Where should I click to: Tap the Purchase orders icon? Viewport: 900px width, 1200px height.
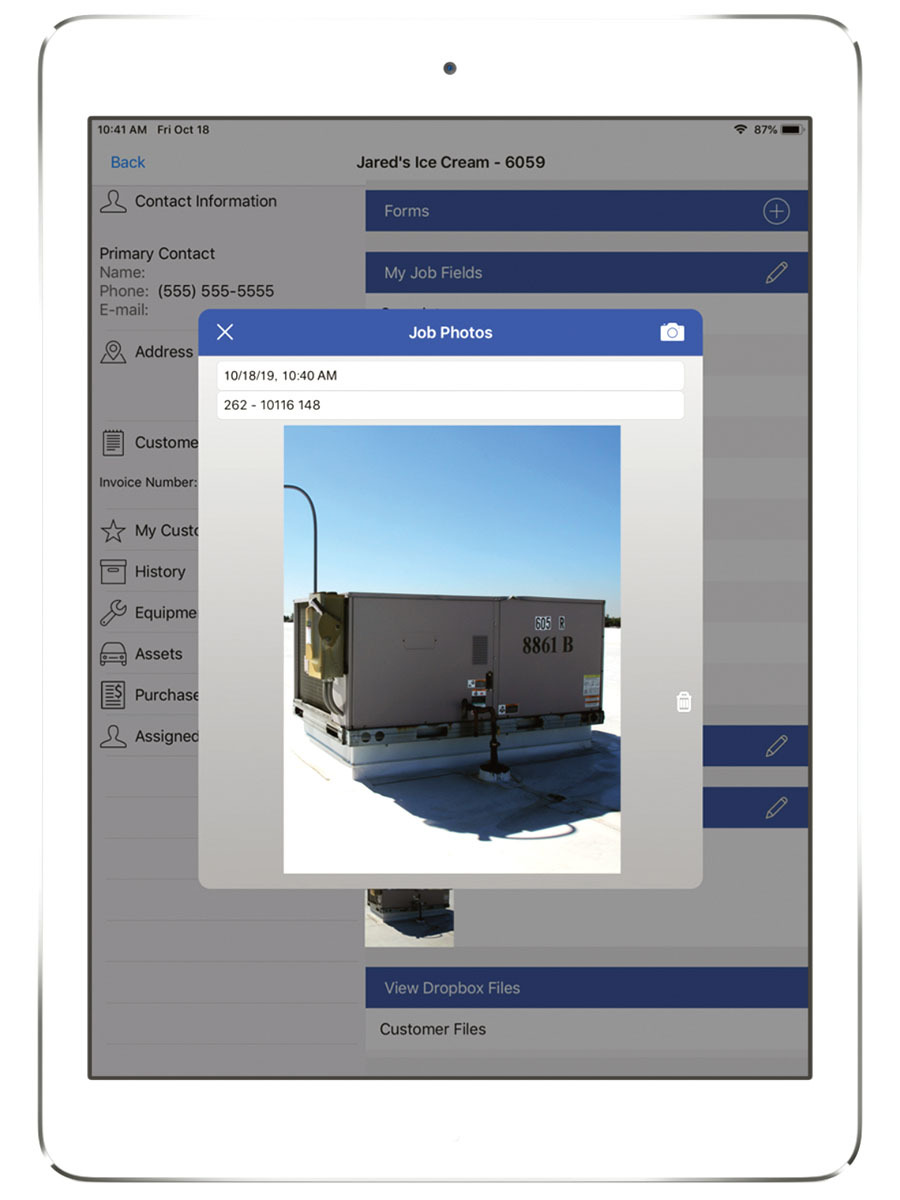coord(113,695)
